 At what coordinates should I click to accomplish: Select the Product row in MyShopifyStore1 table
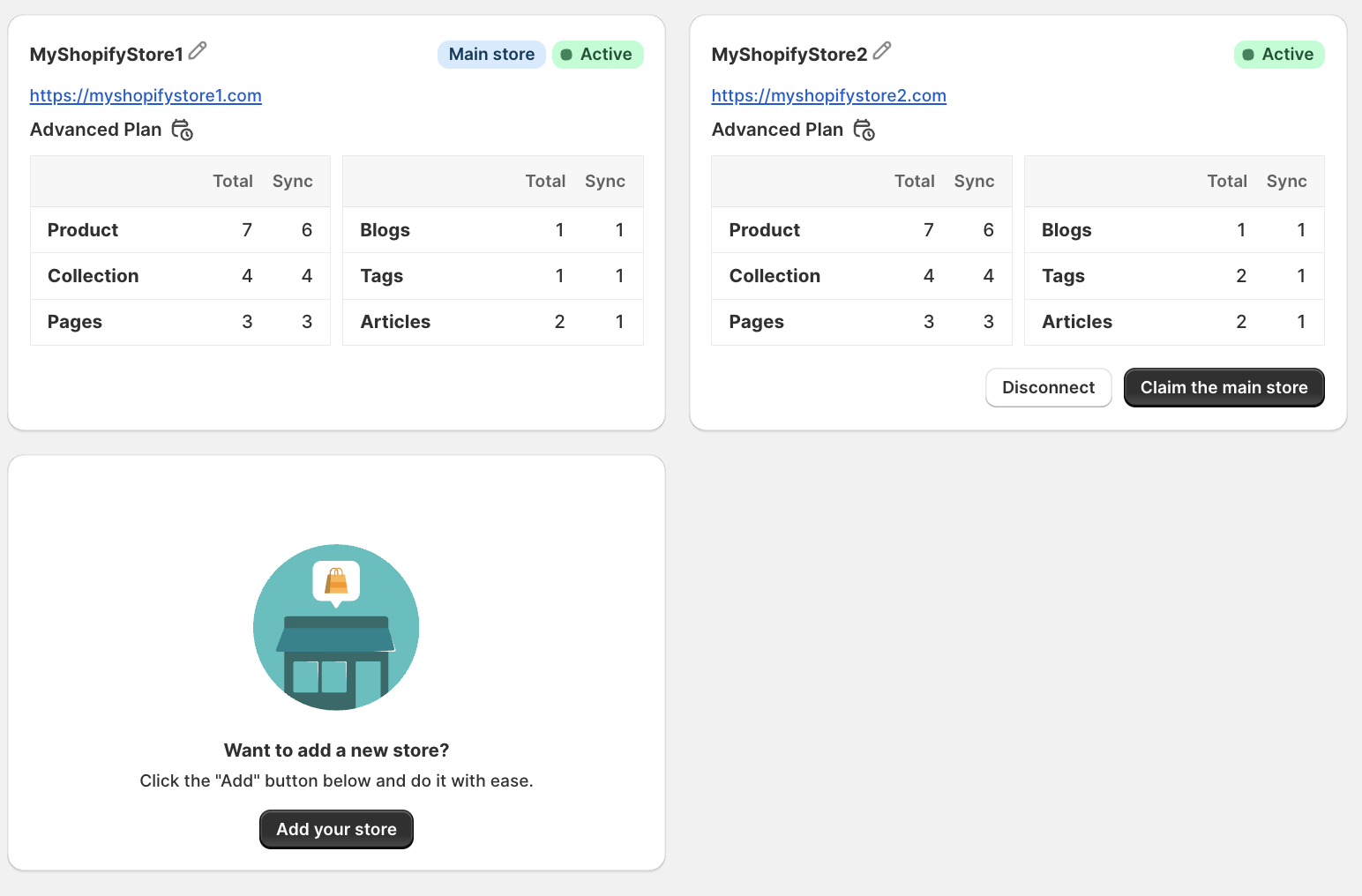click(x=180, y=229)
